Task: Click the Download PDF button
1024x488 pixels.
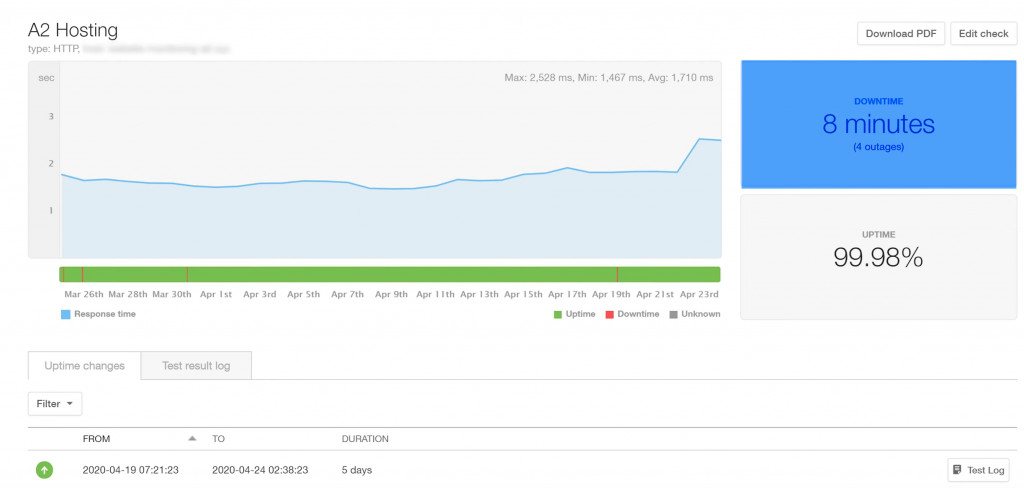Action: (900, 33)
